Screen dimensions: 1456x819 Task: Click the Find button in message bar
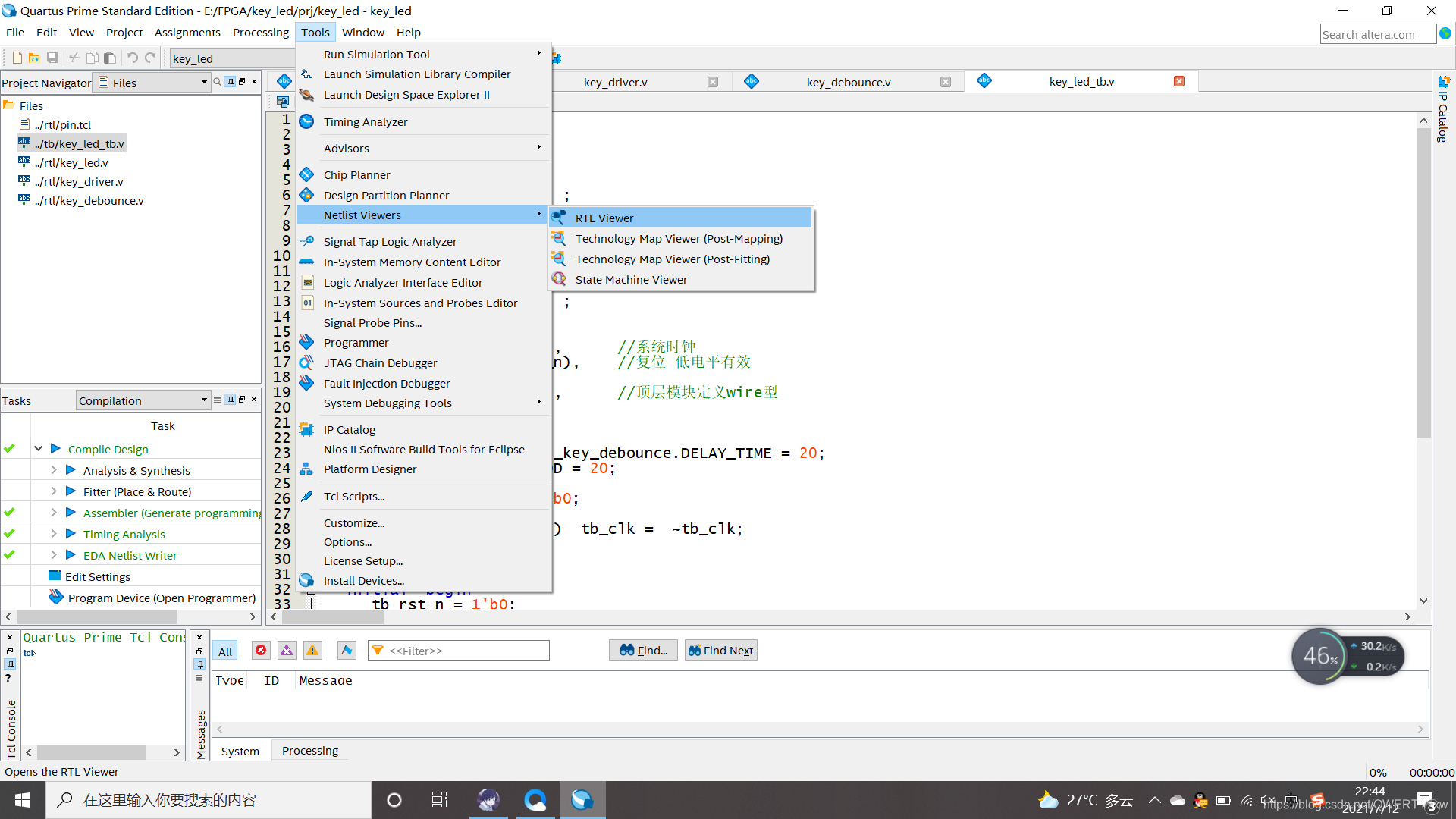point(642,650)
